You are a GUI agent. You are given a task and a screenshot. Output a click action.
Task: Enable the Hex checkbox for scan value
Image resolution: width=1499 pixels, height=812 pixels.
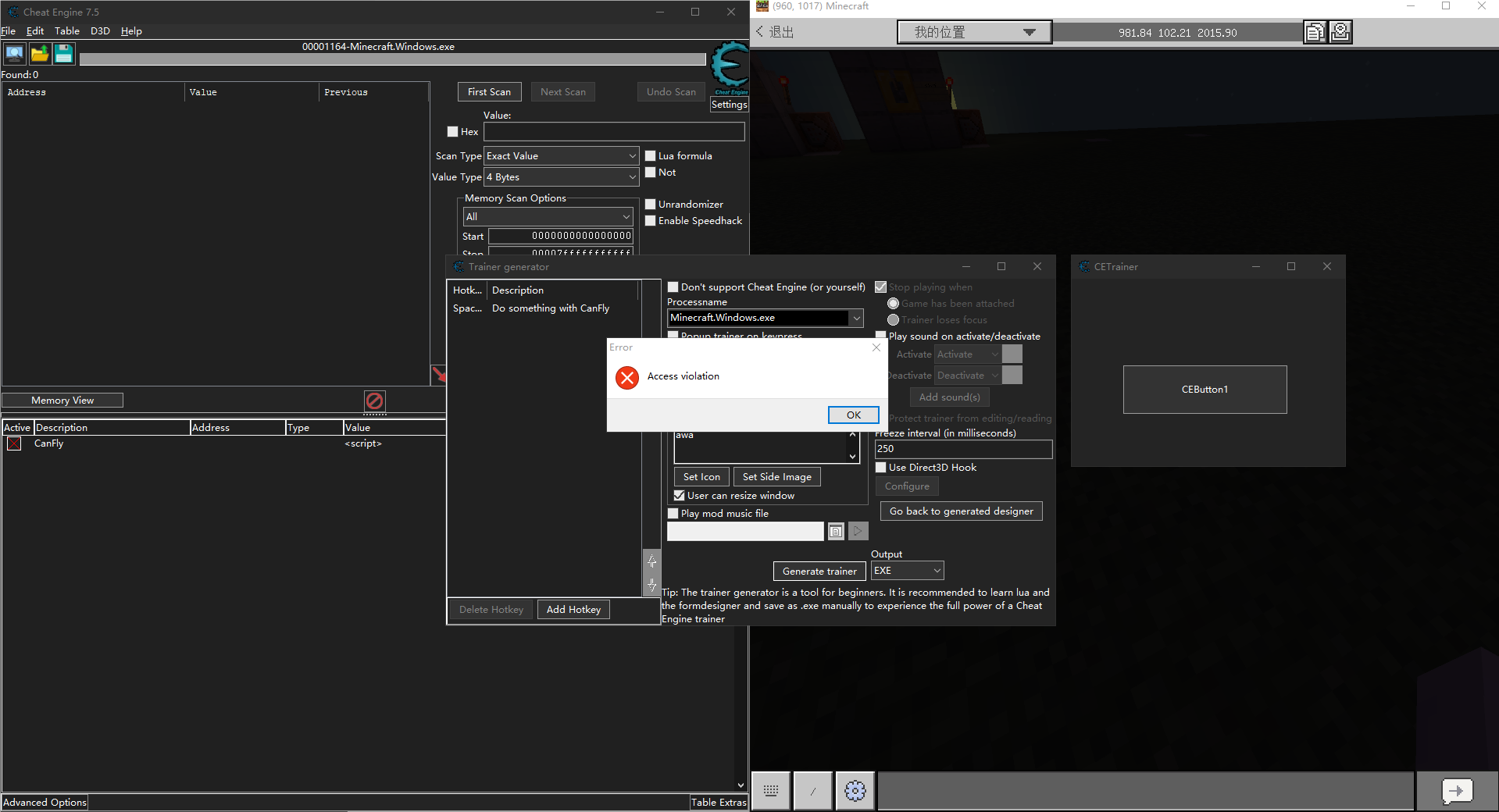(451, 131)
